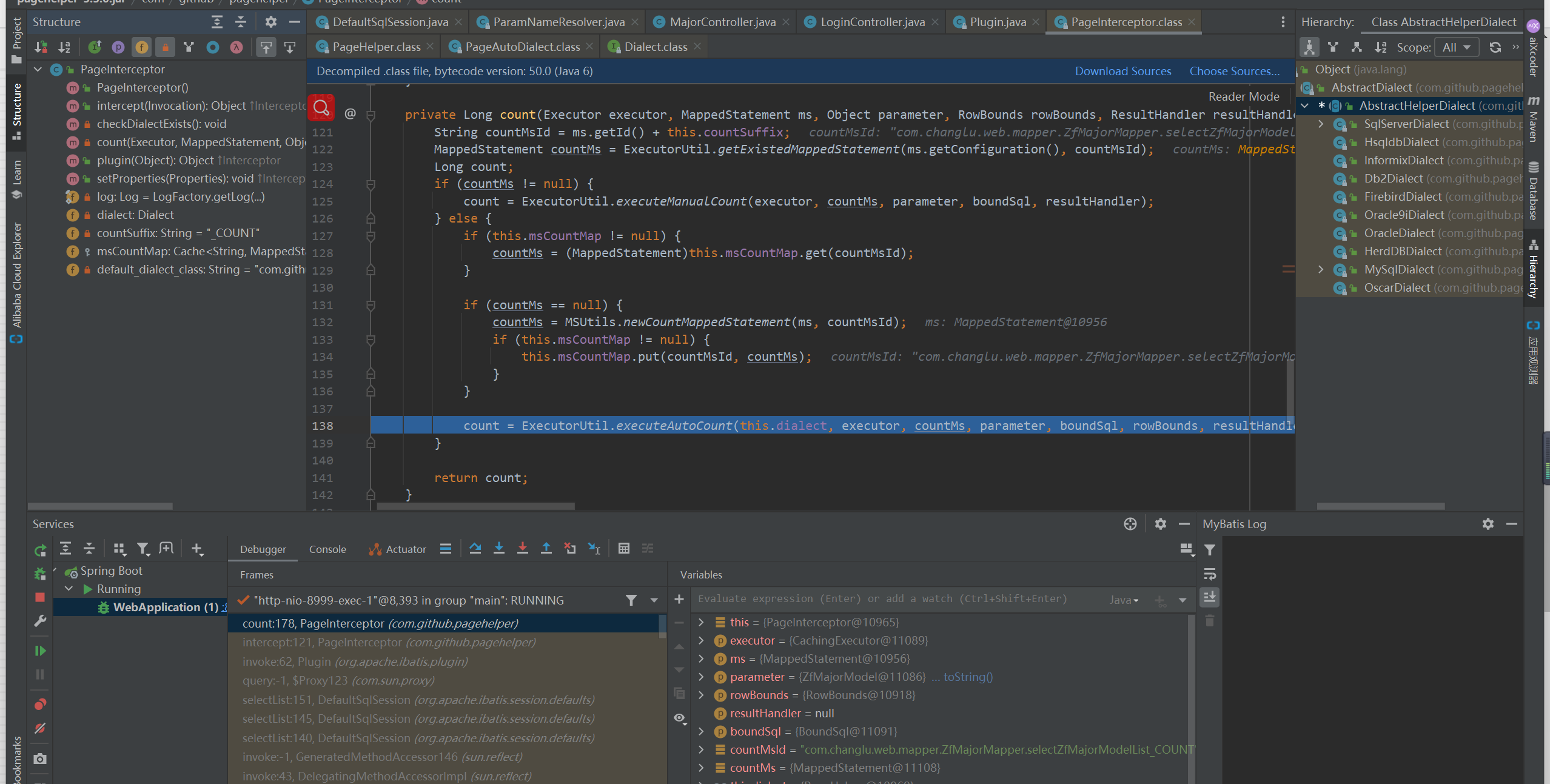Switch to the Console tab

pyautogui.click(x=327, y=549)
